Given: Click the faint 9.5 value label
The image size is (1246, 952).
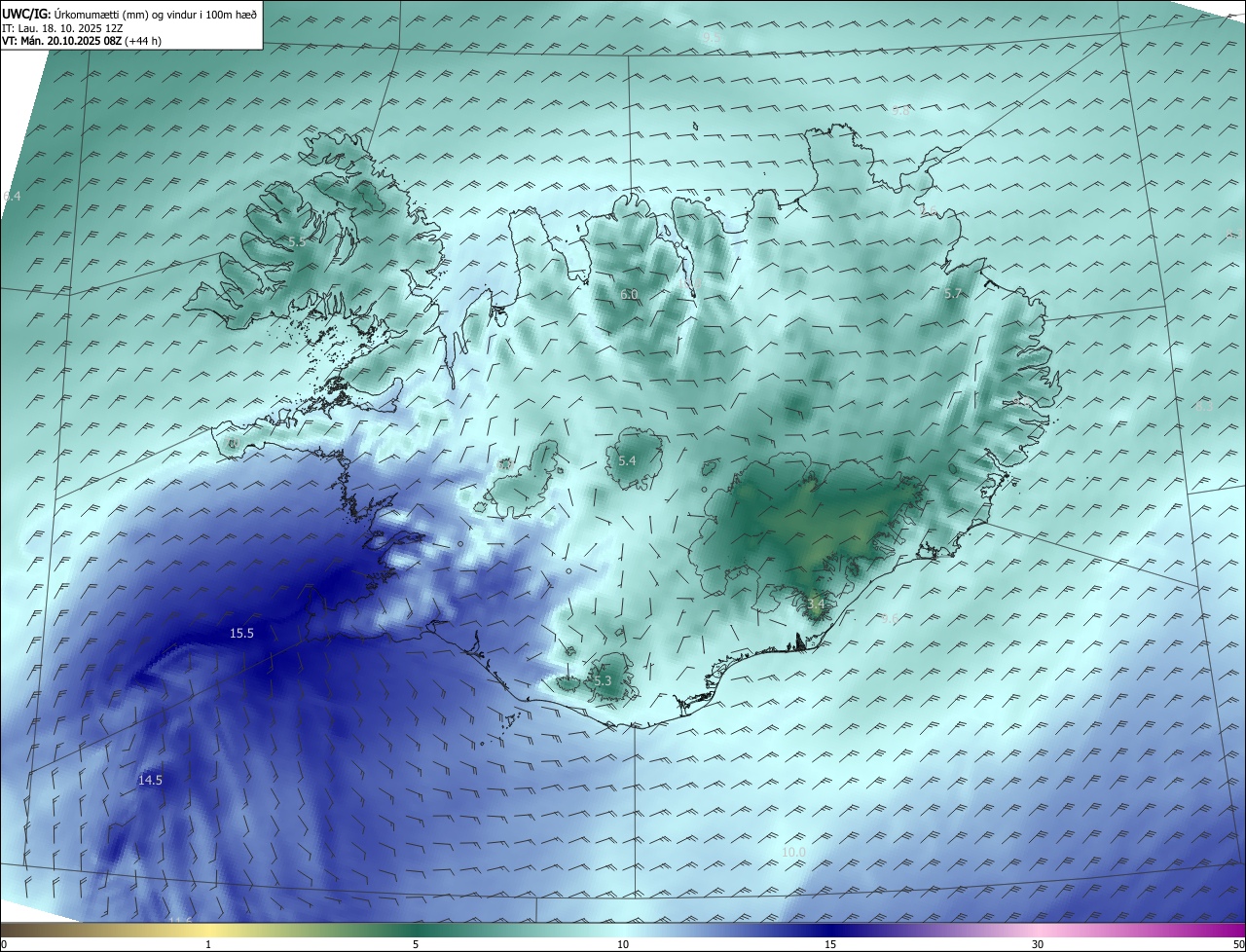Looking at the screenshot, I should pos(711,37).
